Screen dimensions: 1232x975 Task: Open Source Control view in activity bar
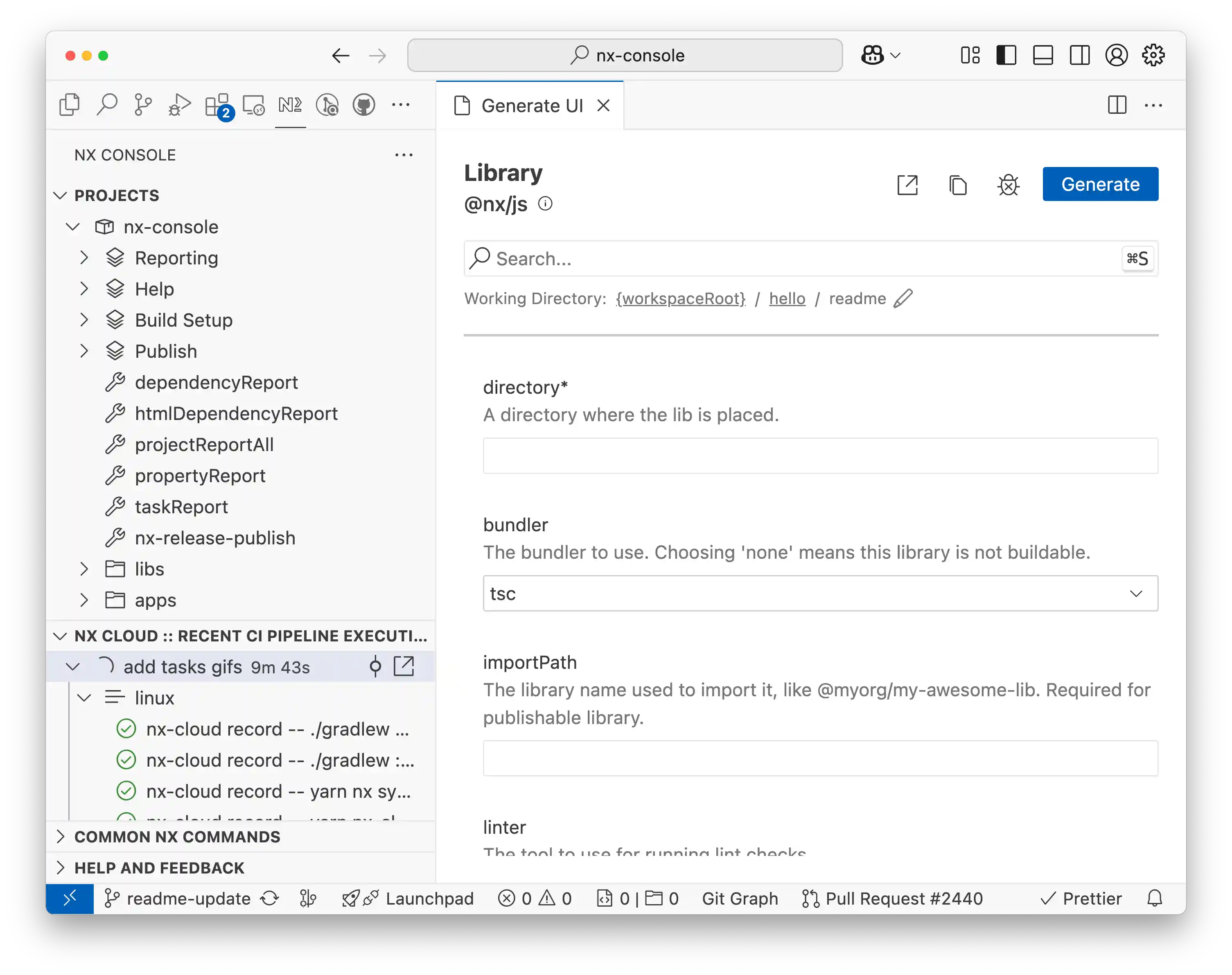[143, 105]
